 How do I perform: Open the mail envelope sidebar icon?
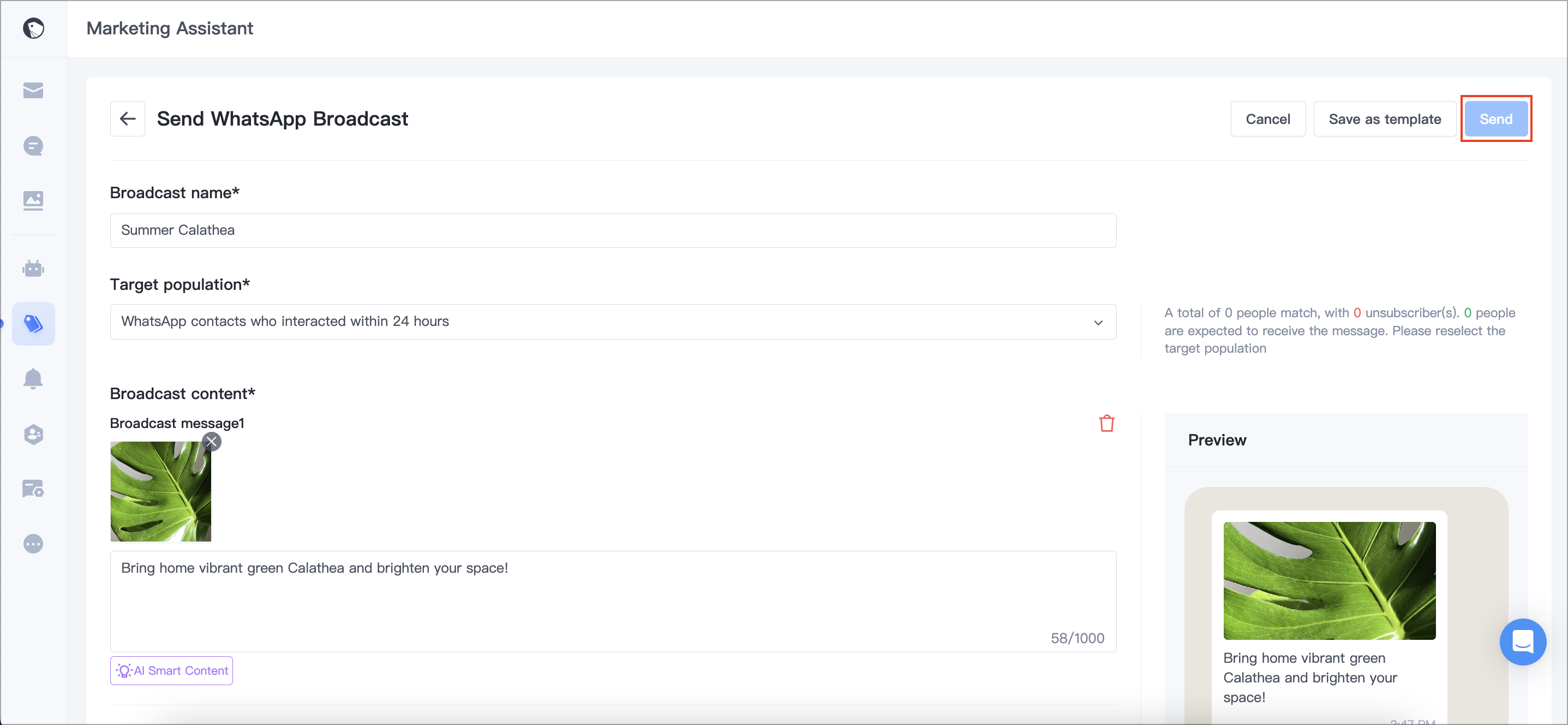[33, 90]
